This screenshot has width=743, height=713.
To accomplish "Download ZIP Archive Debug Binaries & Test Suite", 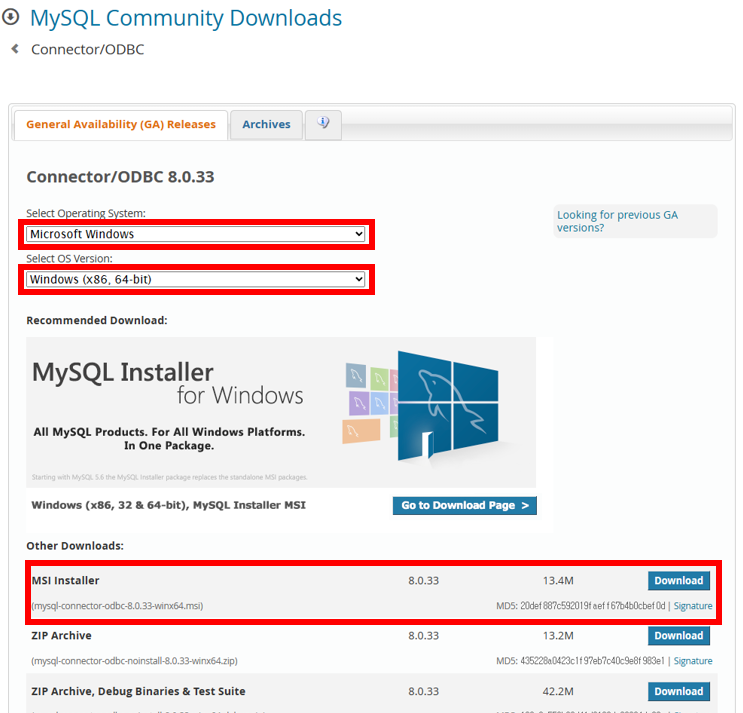I will point(679,692).
